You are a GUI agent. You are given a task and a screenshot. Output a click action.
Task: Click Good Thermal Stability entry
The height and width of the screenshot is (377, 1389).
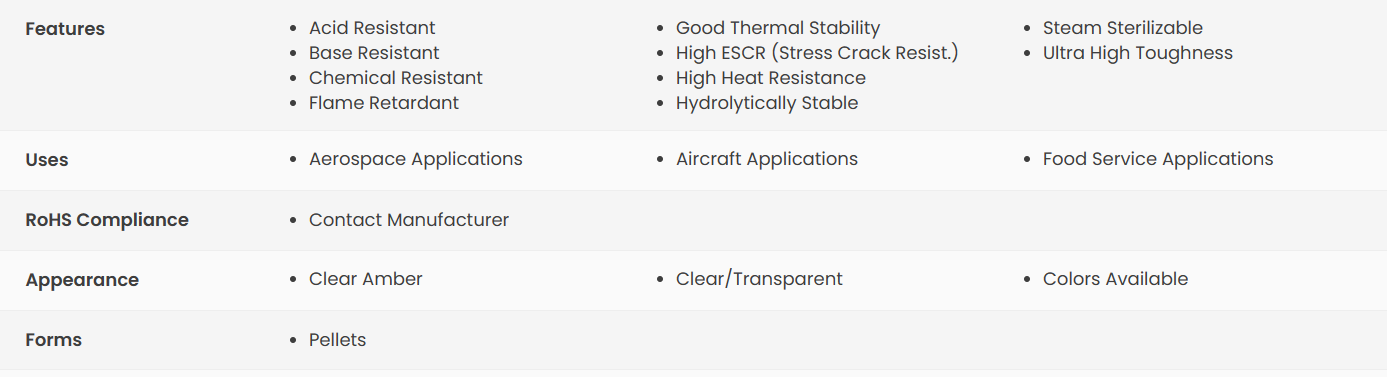[778, 28]
